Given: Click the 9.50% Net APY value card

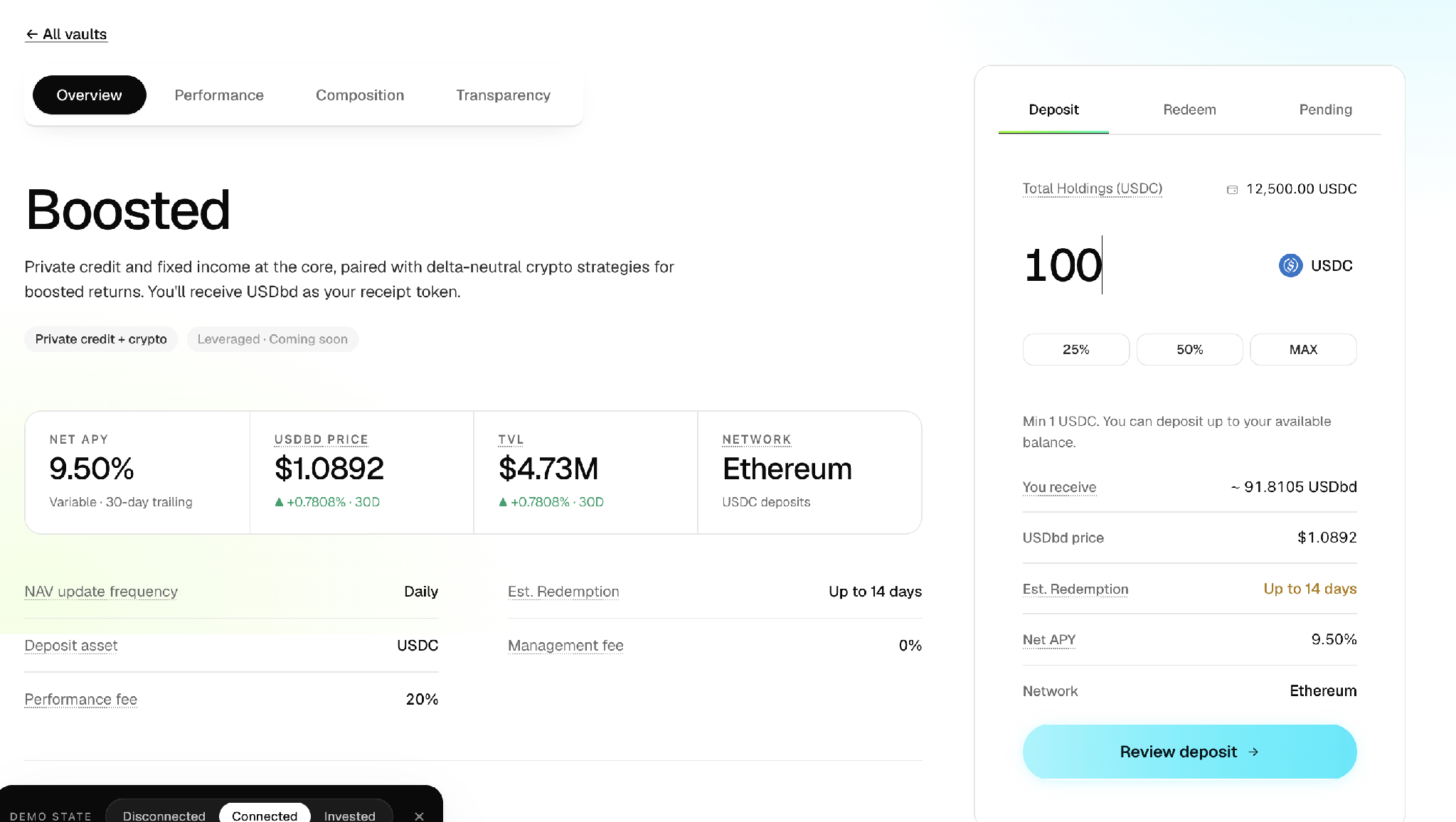Looking at the screenshot, I should click(x=137, y=472).
